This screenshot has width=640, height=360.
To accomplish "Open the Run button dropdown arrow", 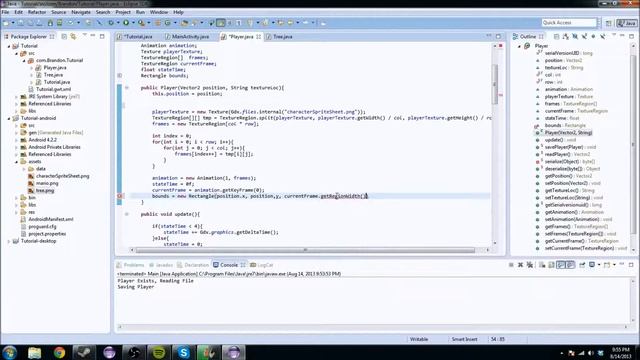I will coord(133,23).
